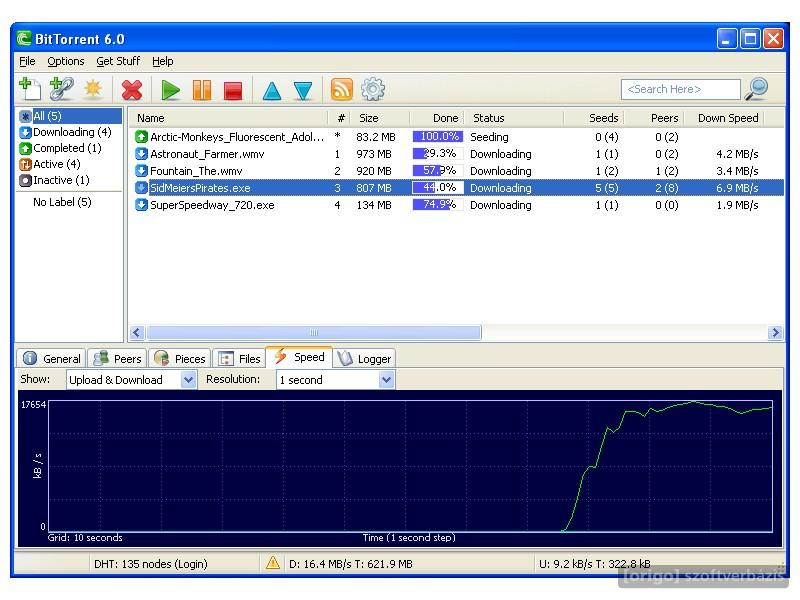
Task: Click the SidMeiersPirates.exe download icon
Action: pos(141,188)
